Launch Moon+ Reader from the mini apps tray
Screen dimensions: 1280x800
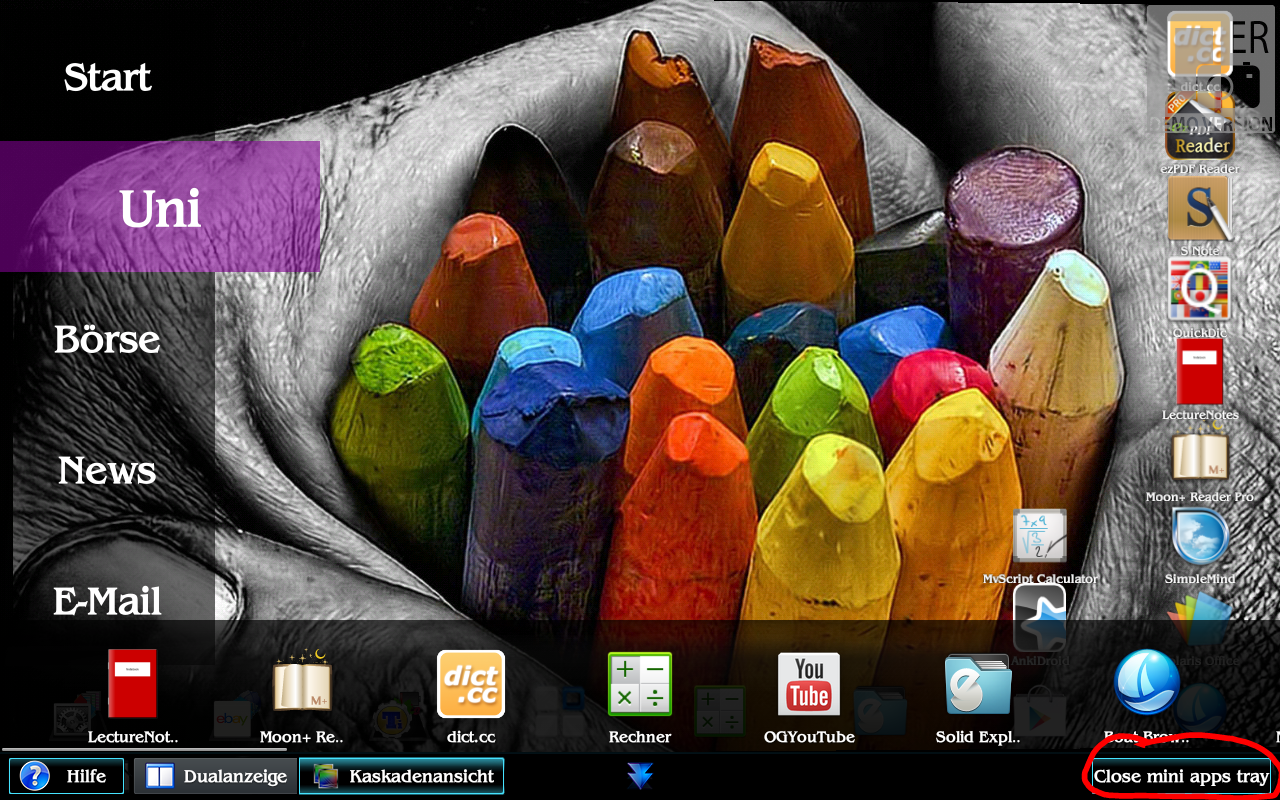(302, 684)
